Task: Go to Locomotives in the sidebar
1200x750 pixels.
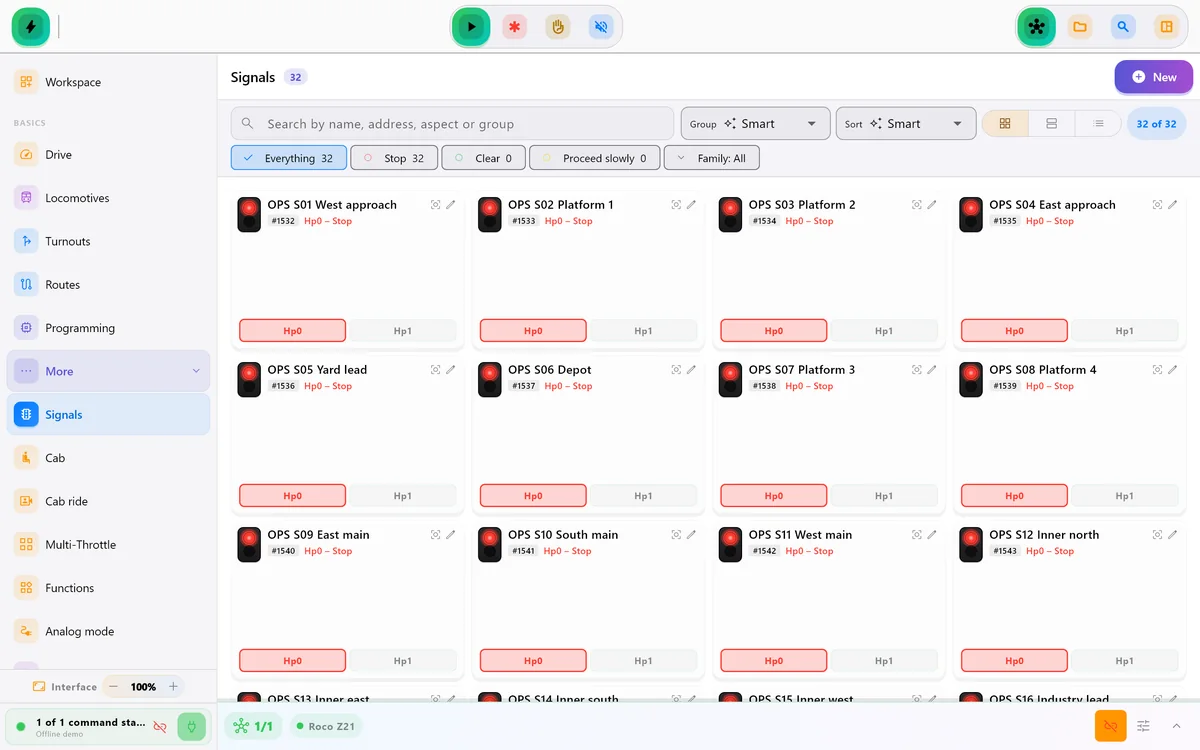Action: tap(108, 198)
